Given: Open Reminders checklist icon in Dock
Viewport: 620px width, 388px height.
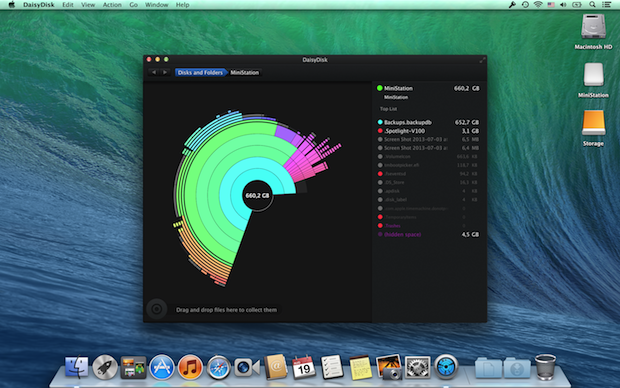Looking at the screenshot, I should [x=332, y=367].
